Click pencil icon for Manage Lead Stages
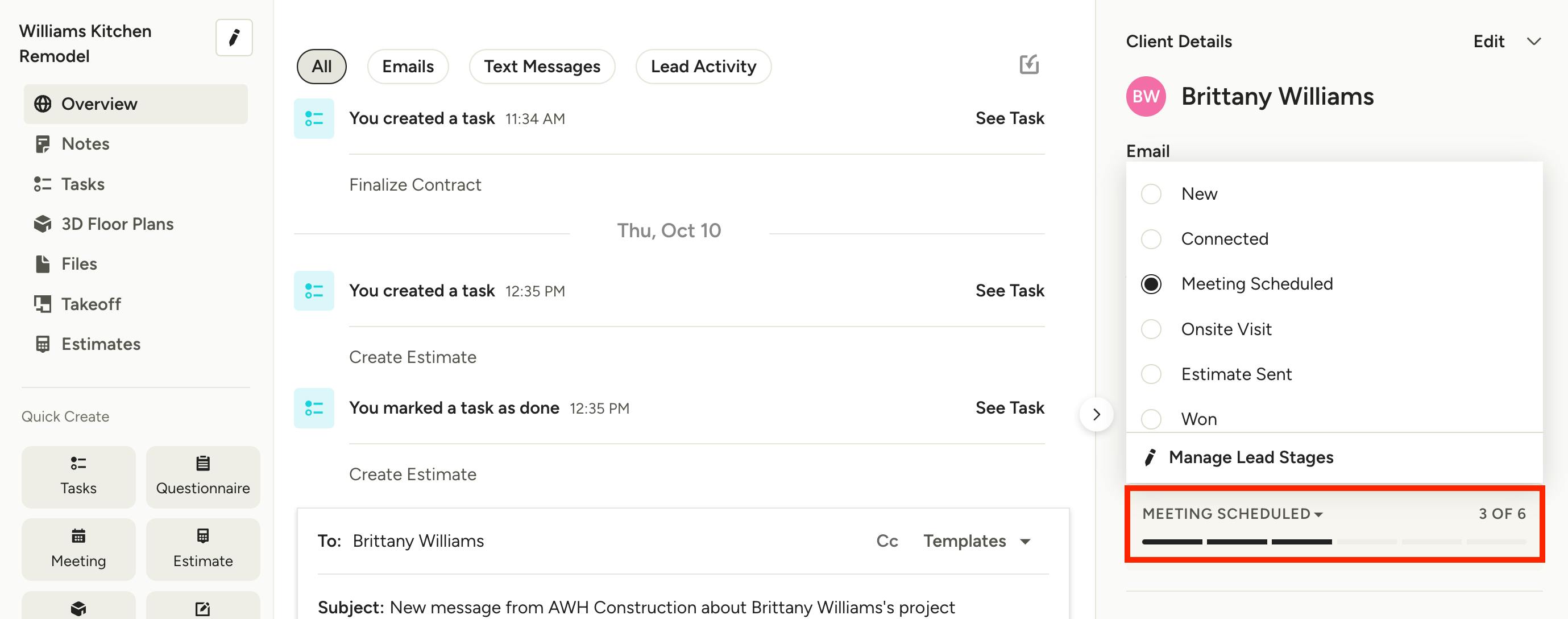Viewport: 1568px width, 619px height. 1150,457
